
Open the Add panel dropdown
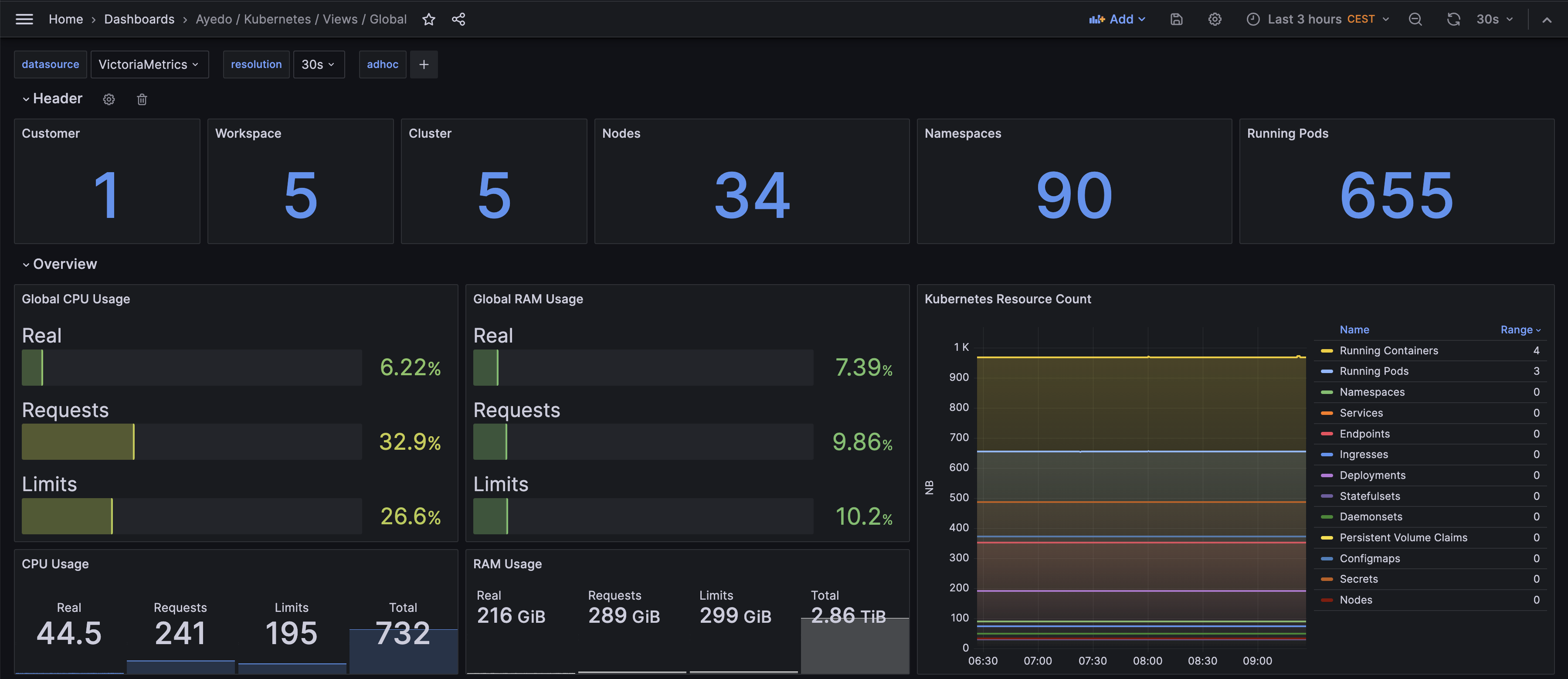pyautogui.click(x=1117, y=19)
